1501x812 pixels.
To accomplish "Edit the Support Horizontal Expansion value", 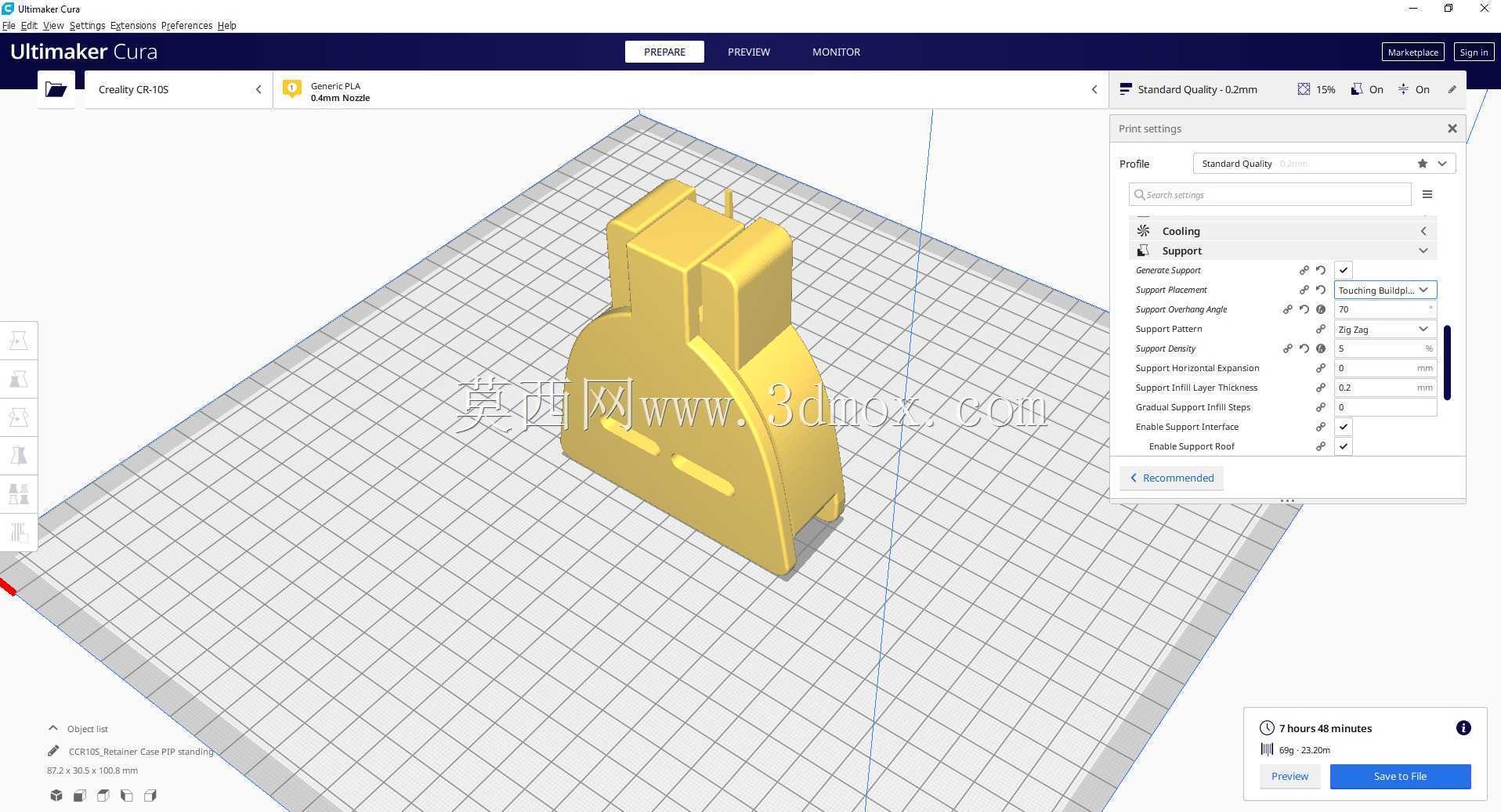I will [1385, 368].
